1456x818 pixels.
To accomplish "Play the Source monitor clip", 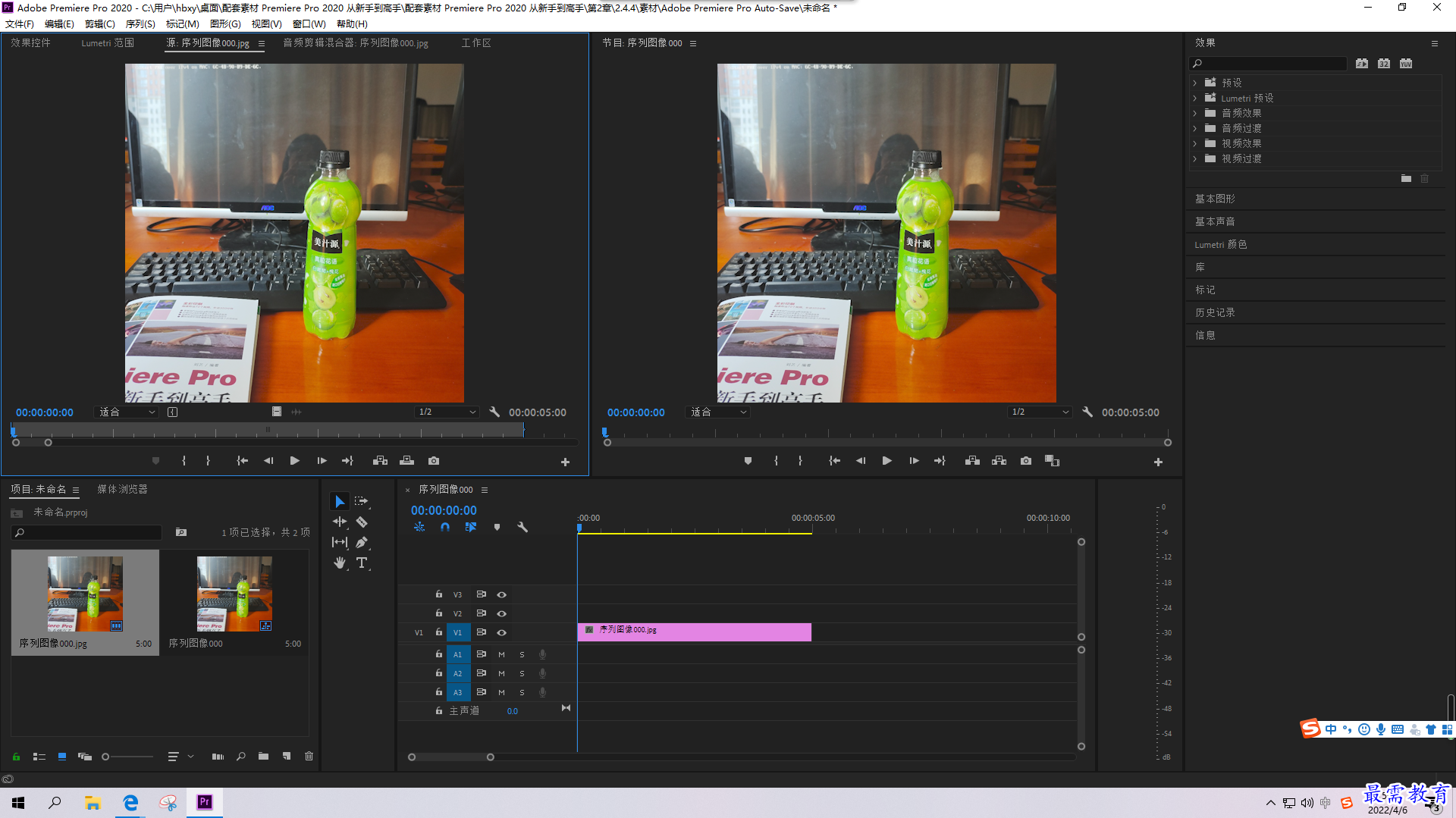I will (x=295, y=461).
